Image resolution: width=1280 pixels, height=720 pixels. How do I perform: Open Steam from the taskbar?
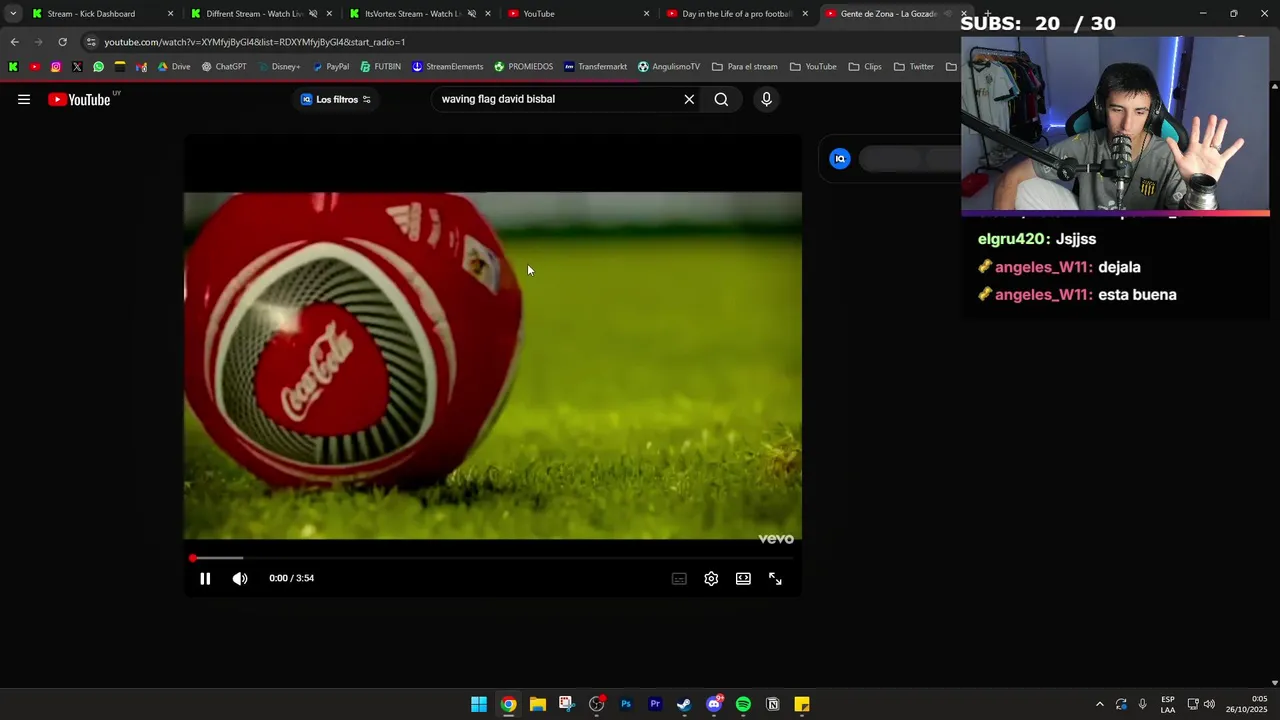[x=684, y=704]
